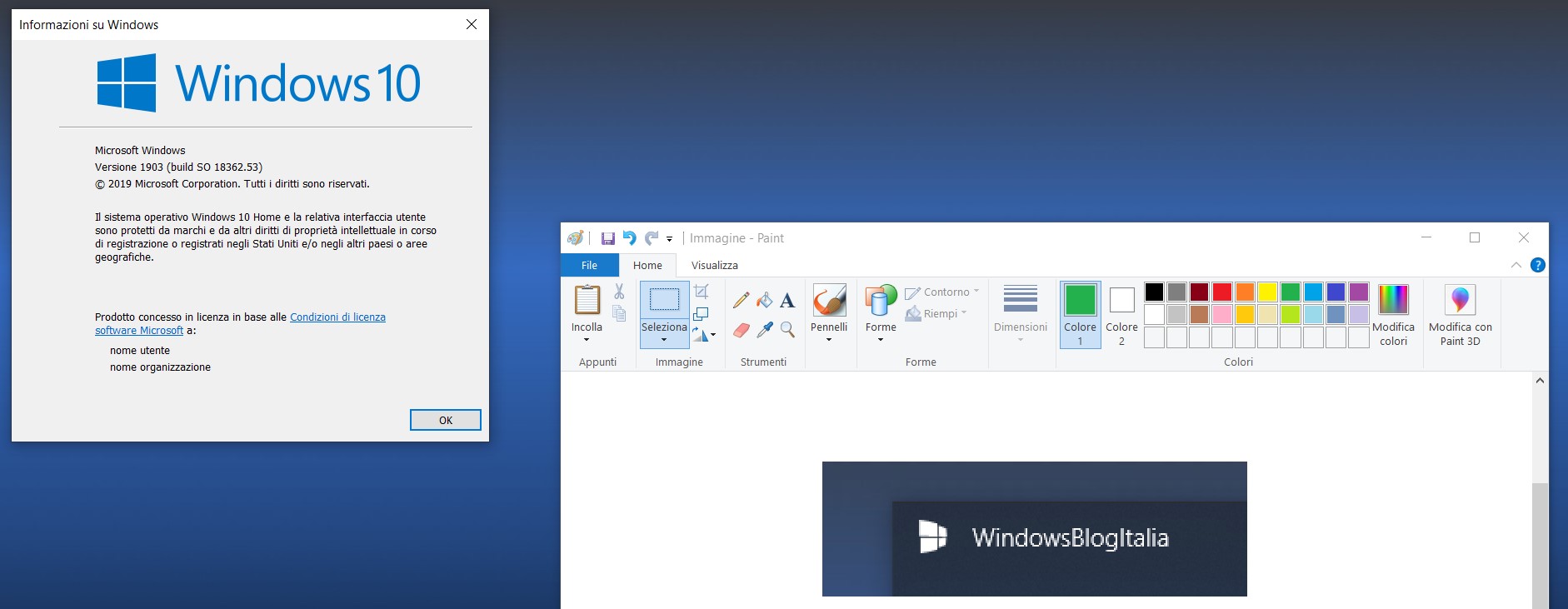The image size is (1568, 609).
Task: Expand the Forme dropdown arrow
Action: click(881, 340)
